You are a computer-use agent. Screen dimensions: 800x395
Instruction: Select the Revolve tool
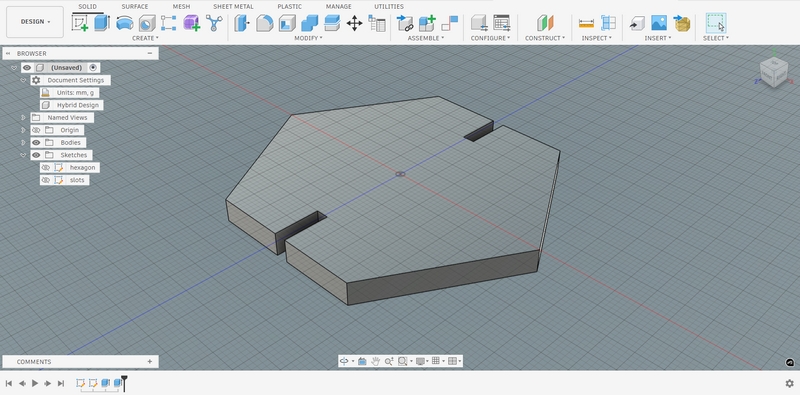[124, 23]
